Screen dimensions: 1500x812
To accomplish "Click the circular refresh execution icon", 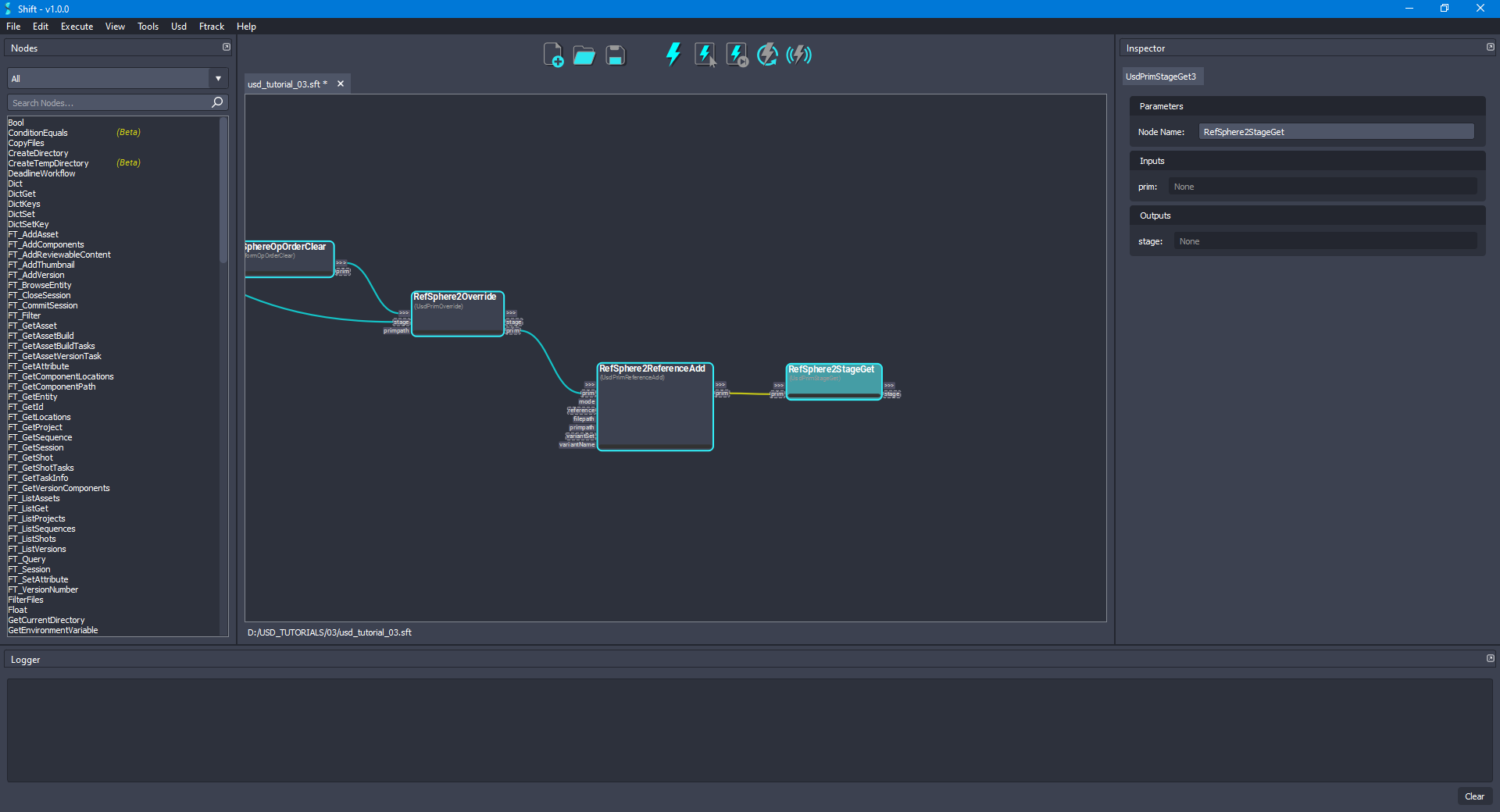I will tap(767, 55).
